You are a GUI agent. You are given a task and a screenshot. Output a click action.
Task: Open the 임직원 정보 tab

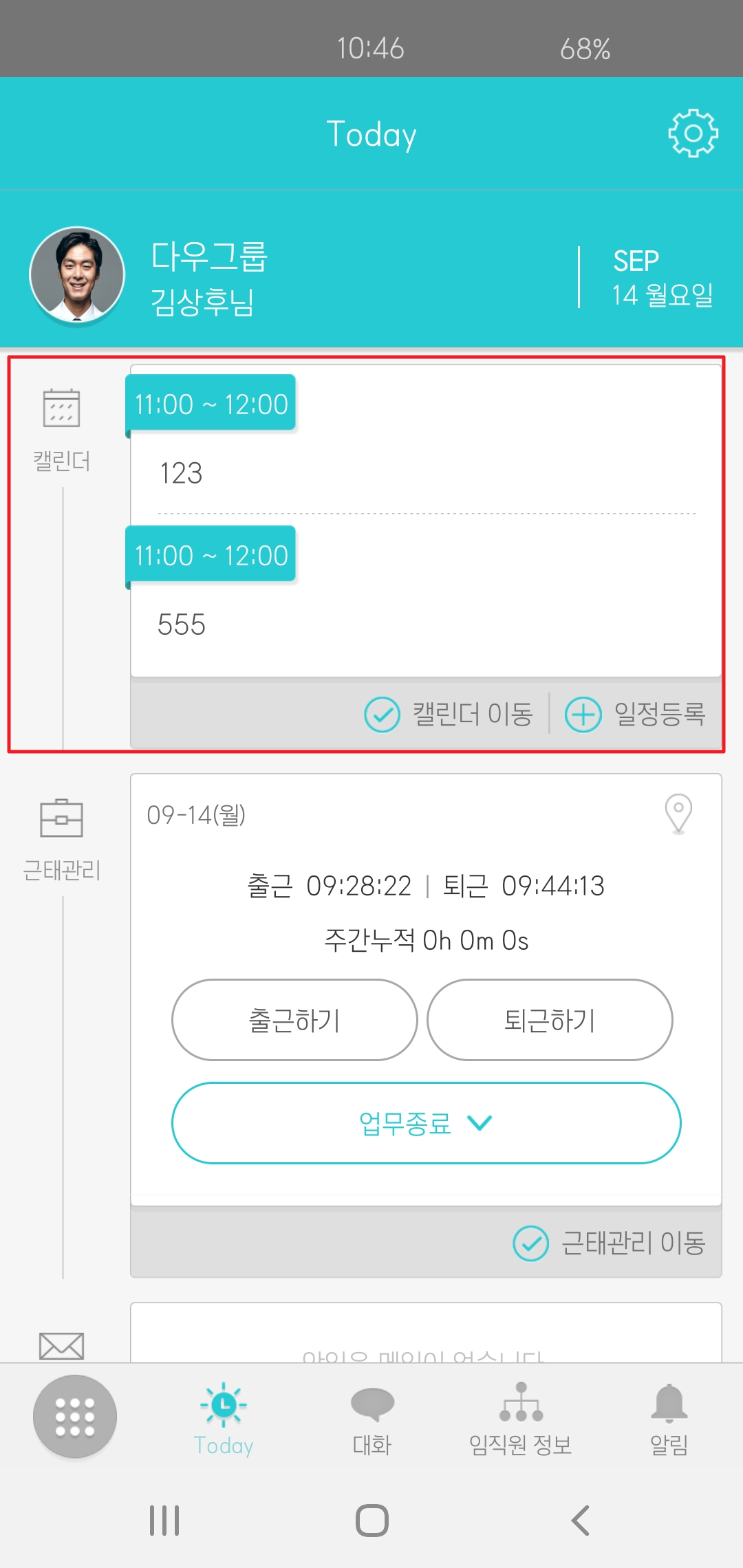(521, 1419)
